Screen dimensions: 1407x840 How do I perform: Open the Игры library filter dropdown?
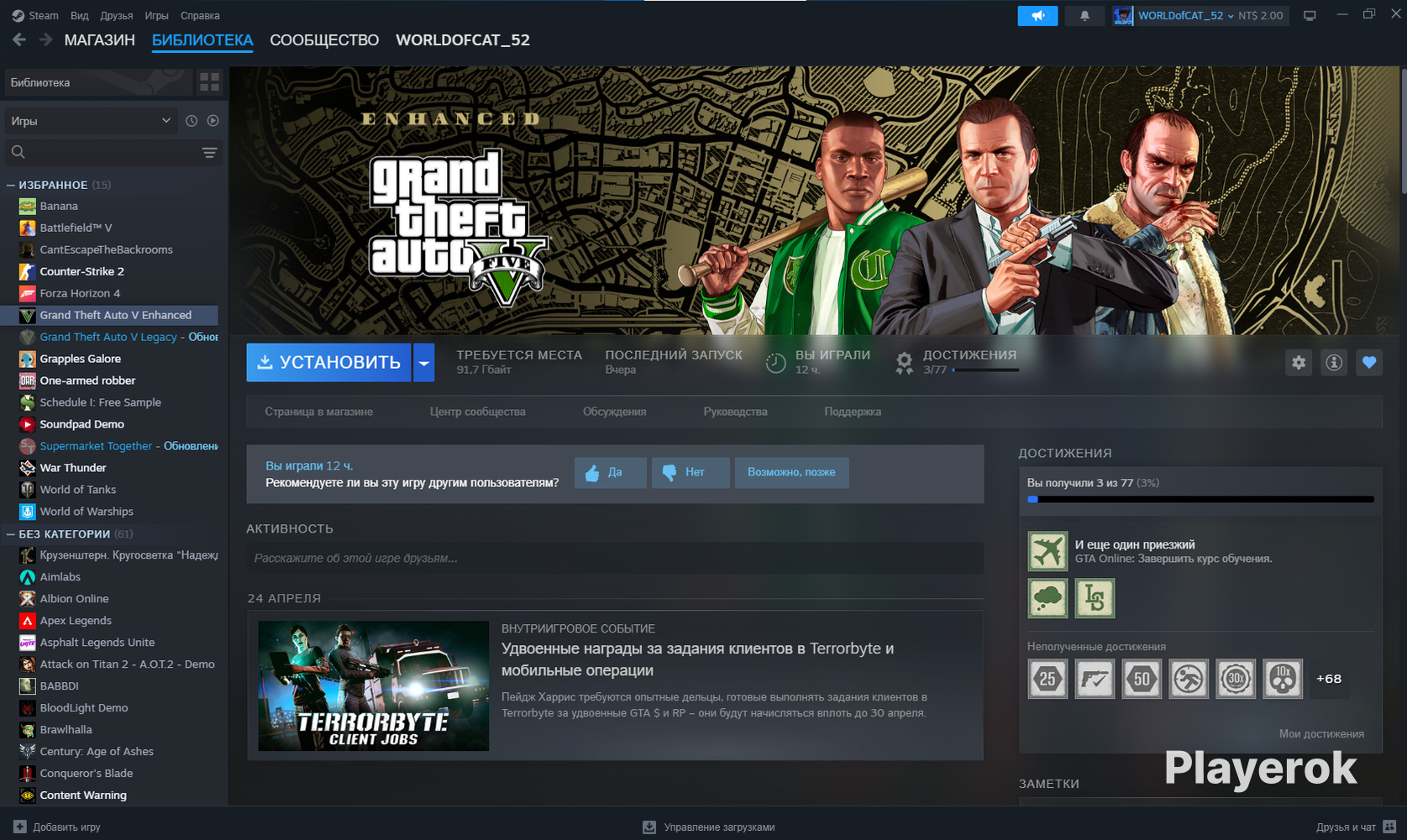[x=91, y=121]
